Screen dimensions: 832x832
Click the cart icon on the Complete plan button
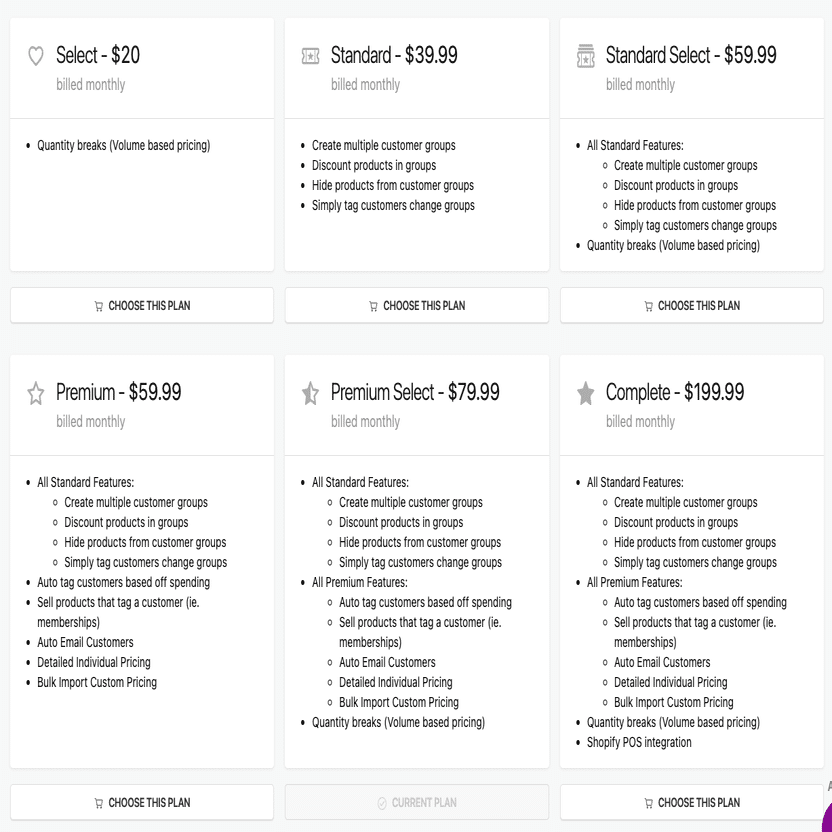click(x=648, y=803)
